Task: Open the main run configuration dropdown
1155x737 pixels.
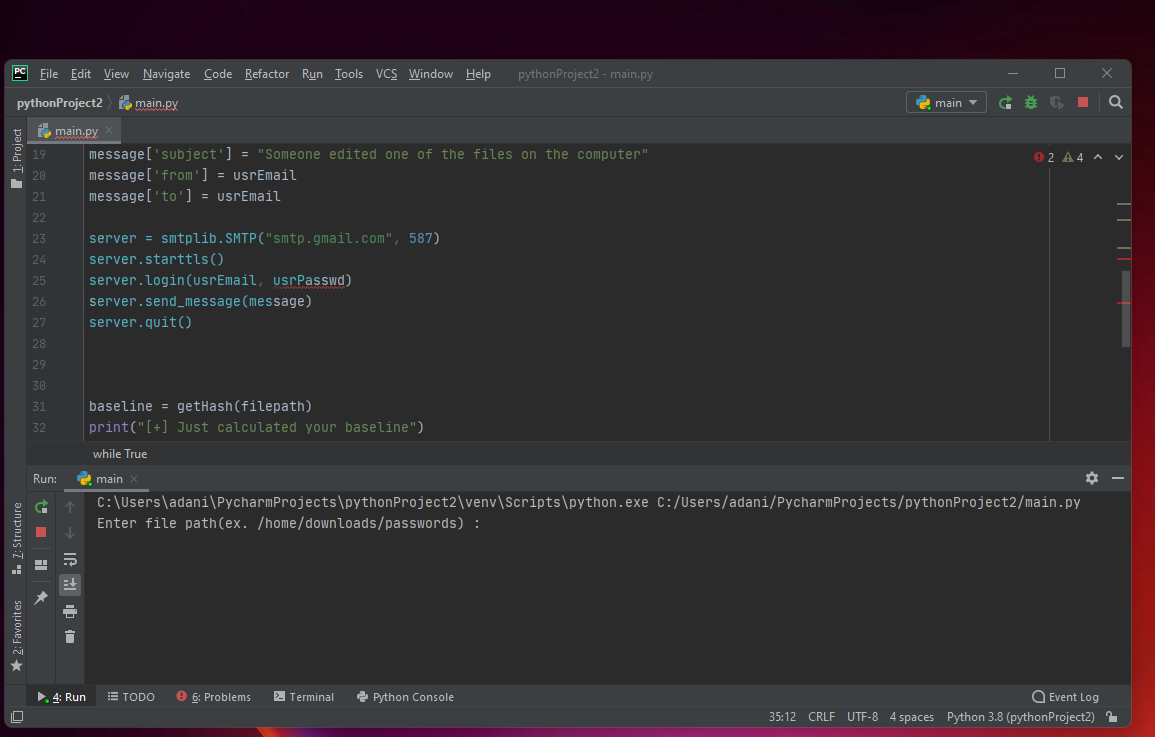Action: pyautogui.click(x=945, y=101)
